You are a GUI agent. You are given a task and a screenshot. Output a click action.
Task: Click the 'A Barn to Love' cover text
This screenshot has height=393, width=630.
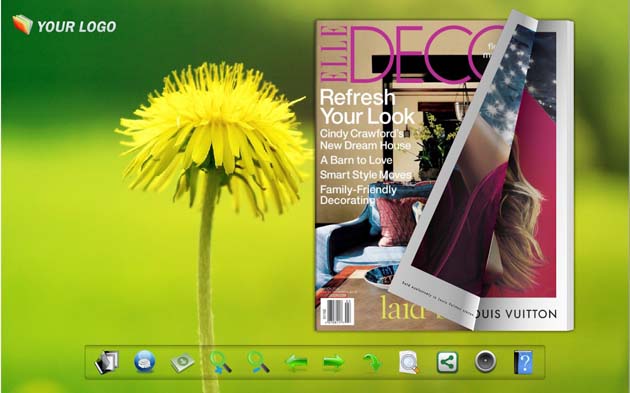[x=356, y=160]
